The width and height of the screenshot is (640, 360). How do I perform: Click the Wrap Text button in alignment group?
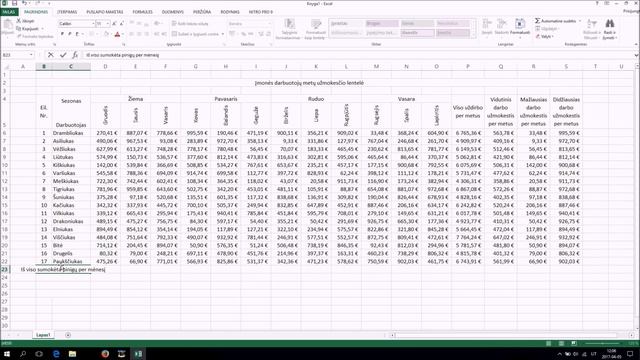[190, 24]
